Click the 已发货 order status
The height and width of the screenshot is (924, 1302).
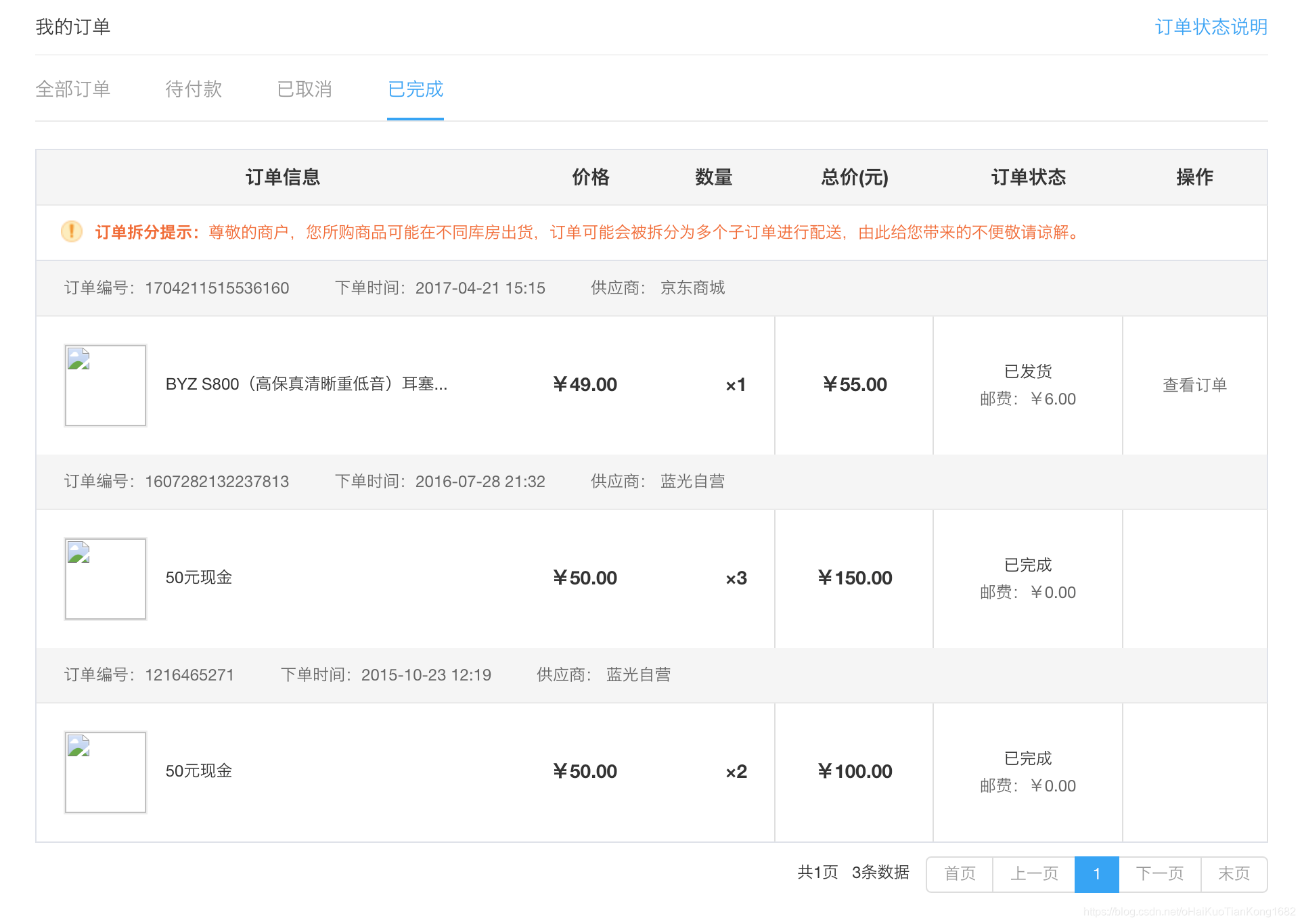point(1028,371)
